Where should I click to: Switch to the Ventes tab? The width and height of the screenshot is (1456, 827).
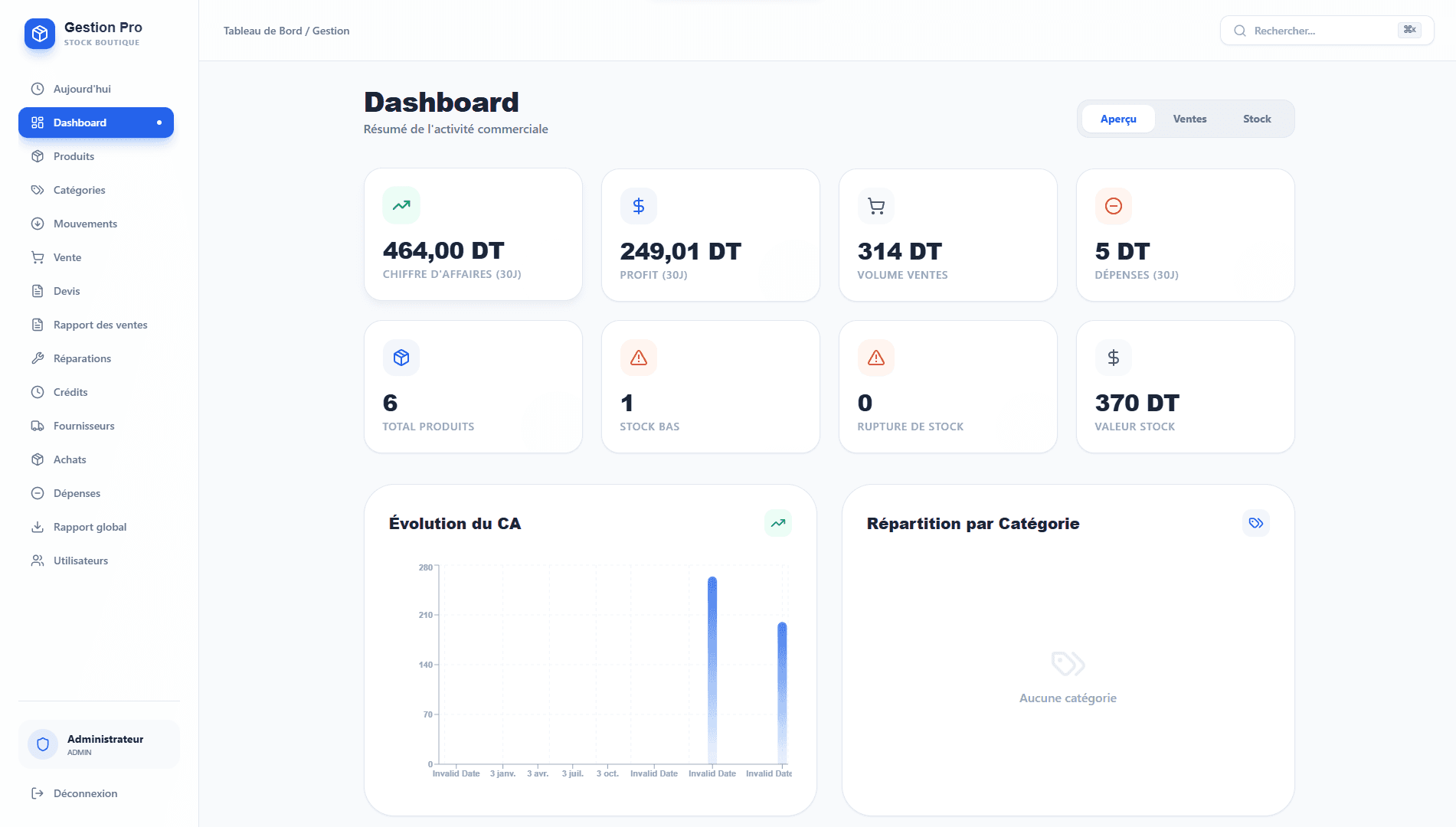click(x=1189, y=119)
